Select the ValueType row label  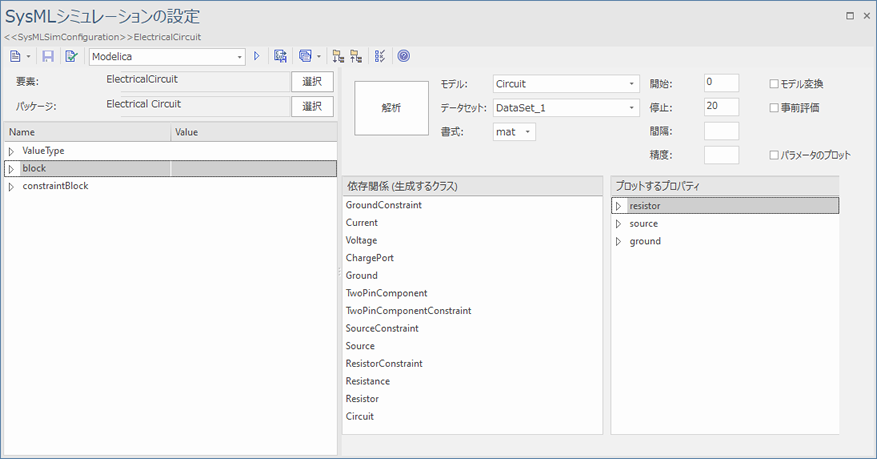tap(43, 151)
